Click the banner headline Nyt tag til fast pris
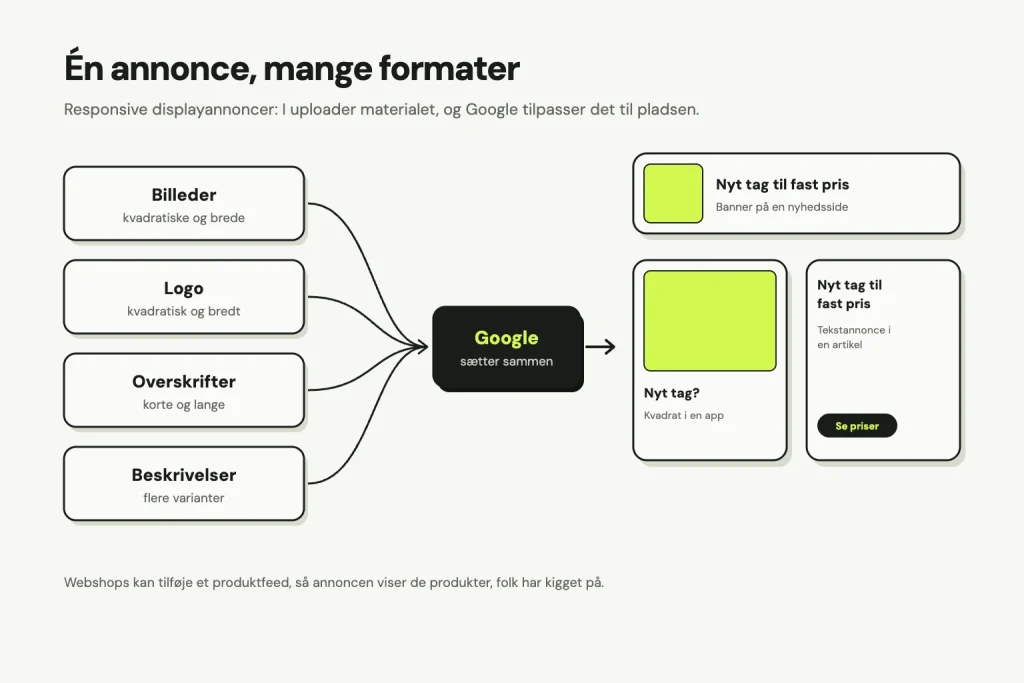Screen dimensions: 1024x683 click(782, 185)
